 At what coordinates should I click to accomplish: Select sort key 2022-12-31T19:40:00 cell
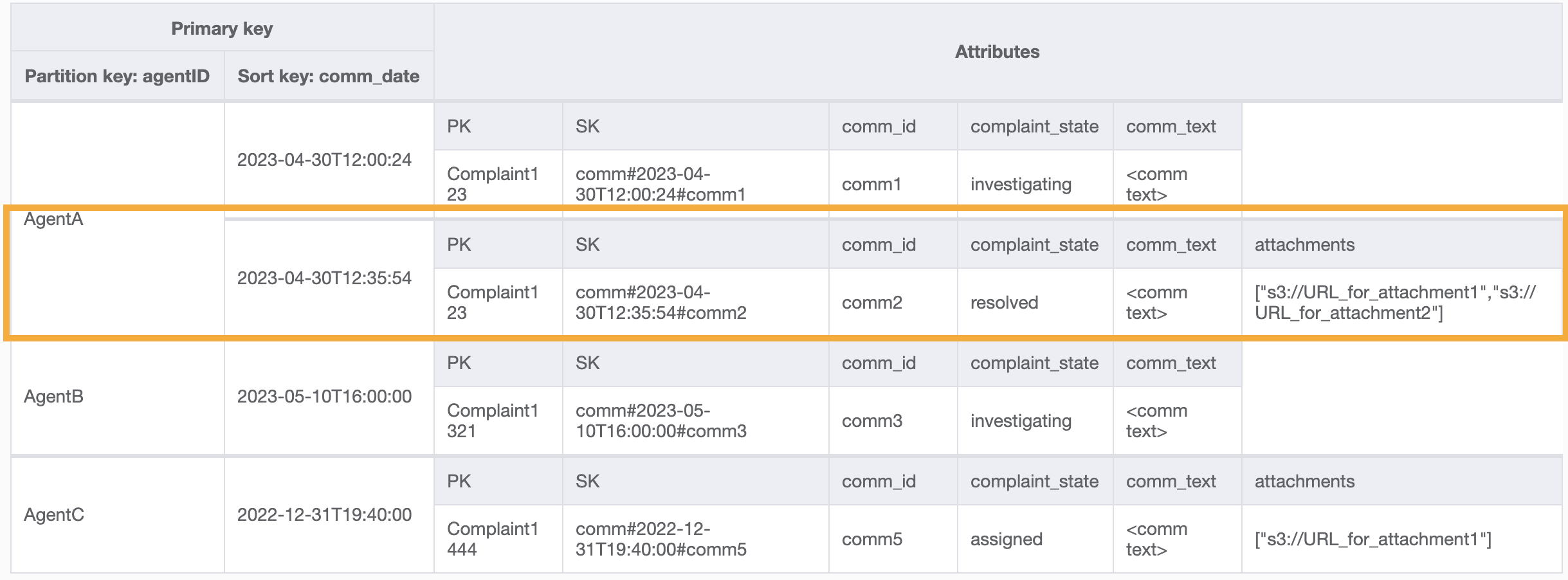[x=324, y=515]
